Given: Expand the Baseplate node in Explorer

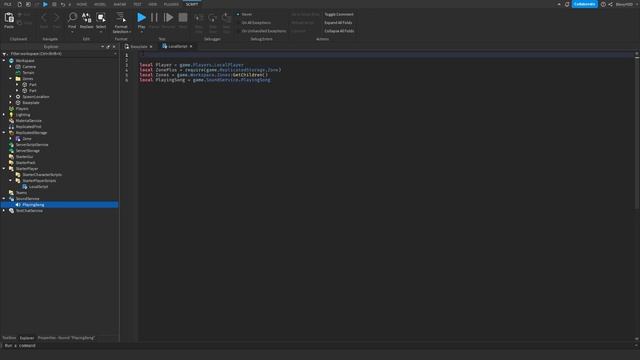Looking at the screenshot, I should click(11, 103).
